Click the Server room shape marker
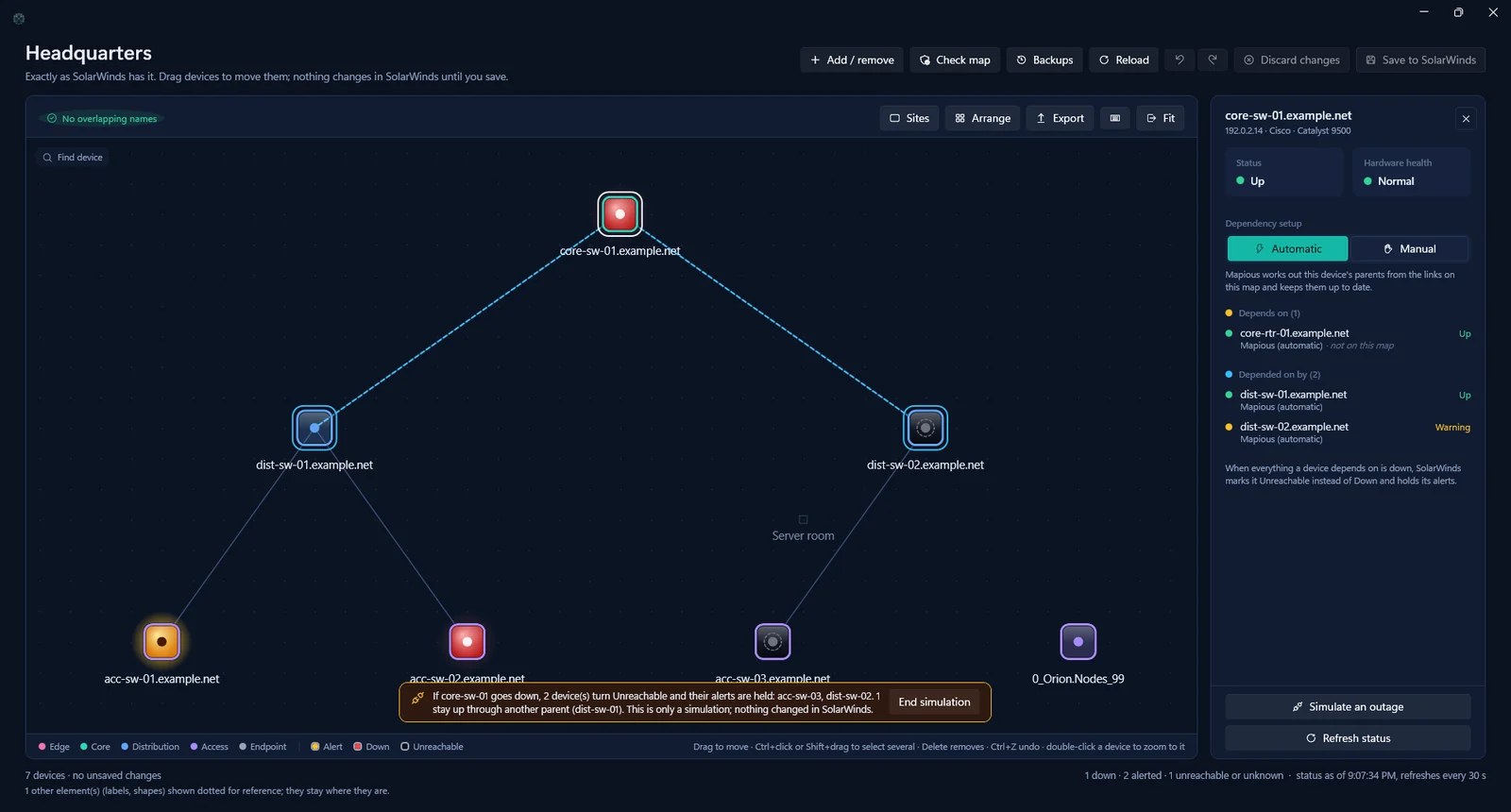Image resolution: width=1511 pixels, height=812 pixels. (804, 519)
